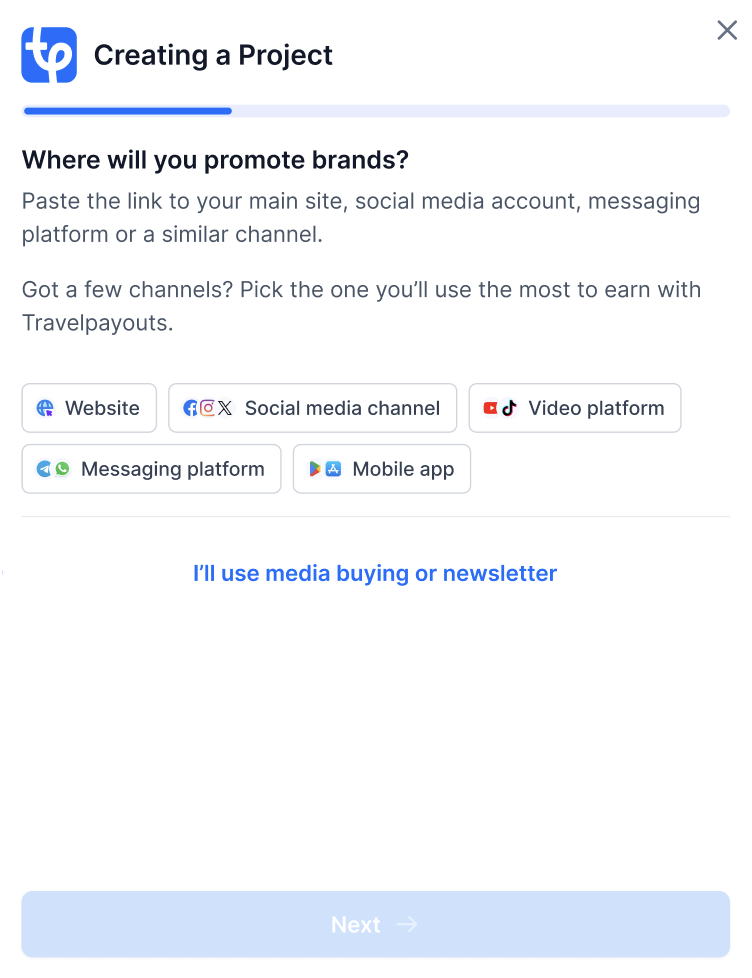Screen dimensions: 752x978
Task: Click the Telegram icon on Messaging platform
Action: click(44, 469)
